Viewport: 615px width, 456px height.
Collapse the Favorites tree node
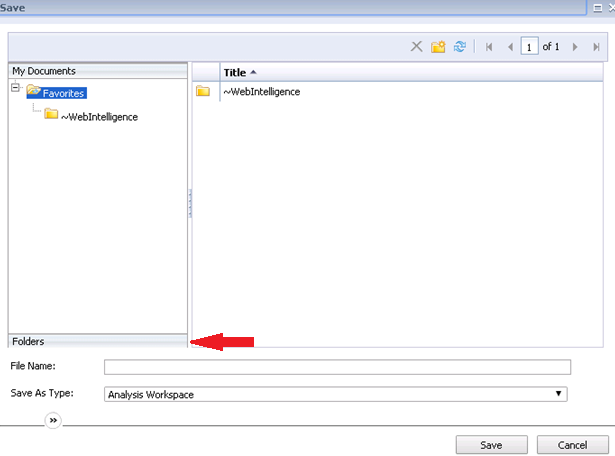pyautogui.click(x=16, y=88)
